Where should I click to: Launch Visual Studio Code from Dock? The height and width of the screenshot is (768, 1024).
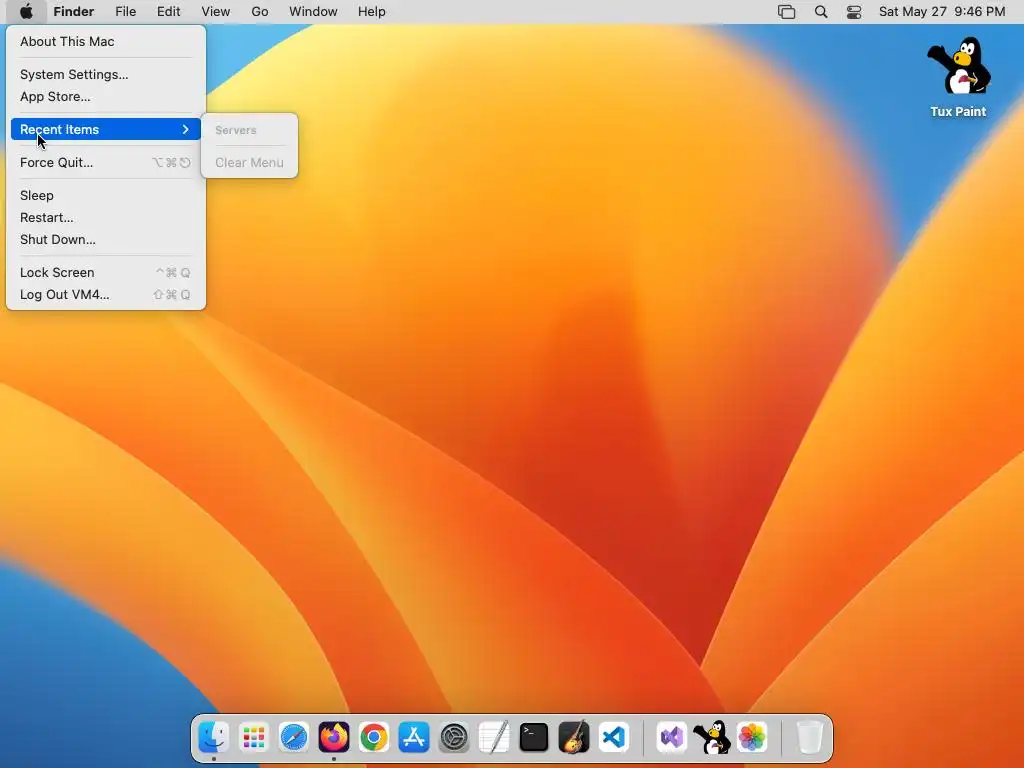[x=614, y=738]
